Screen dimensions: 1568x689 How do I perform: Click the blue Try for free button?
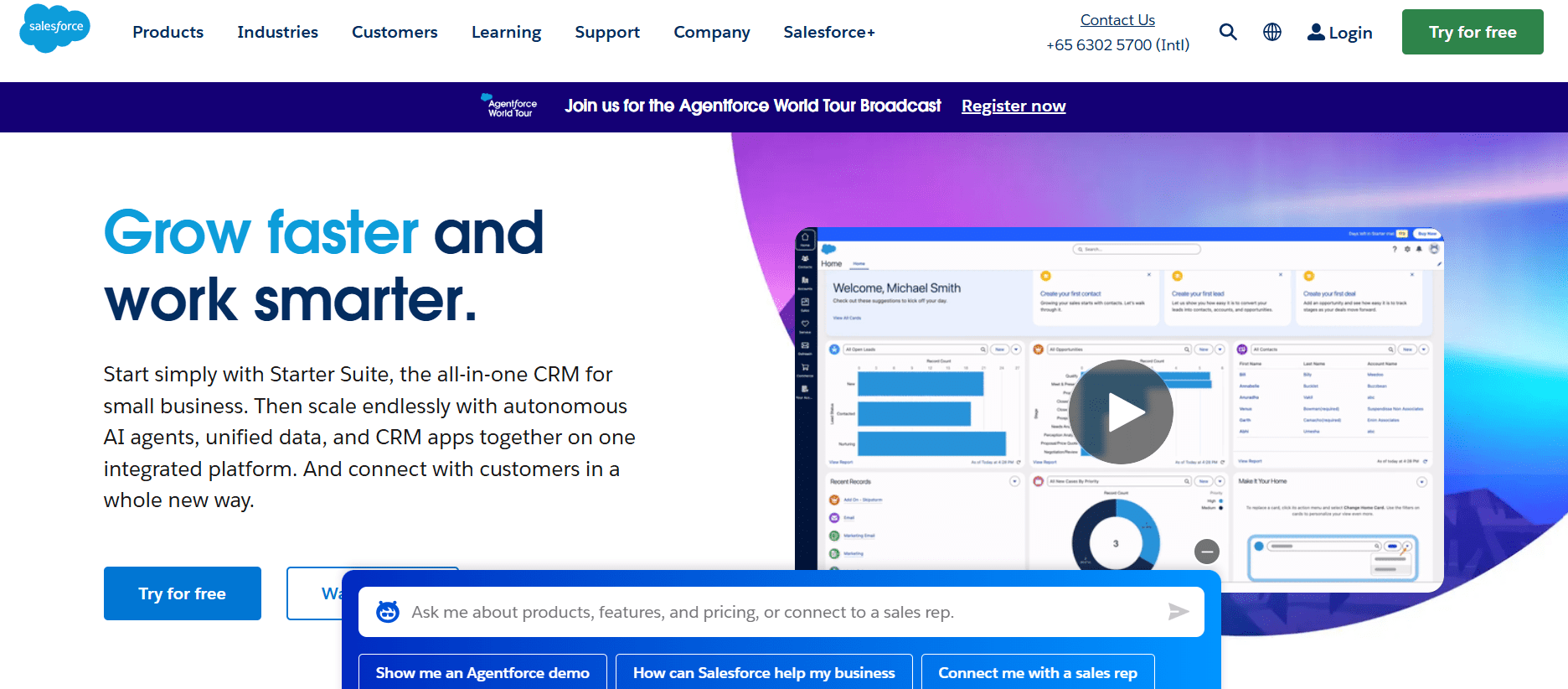pyautogui.click(x=183, y=593)
